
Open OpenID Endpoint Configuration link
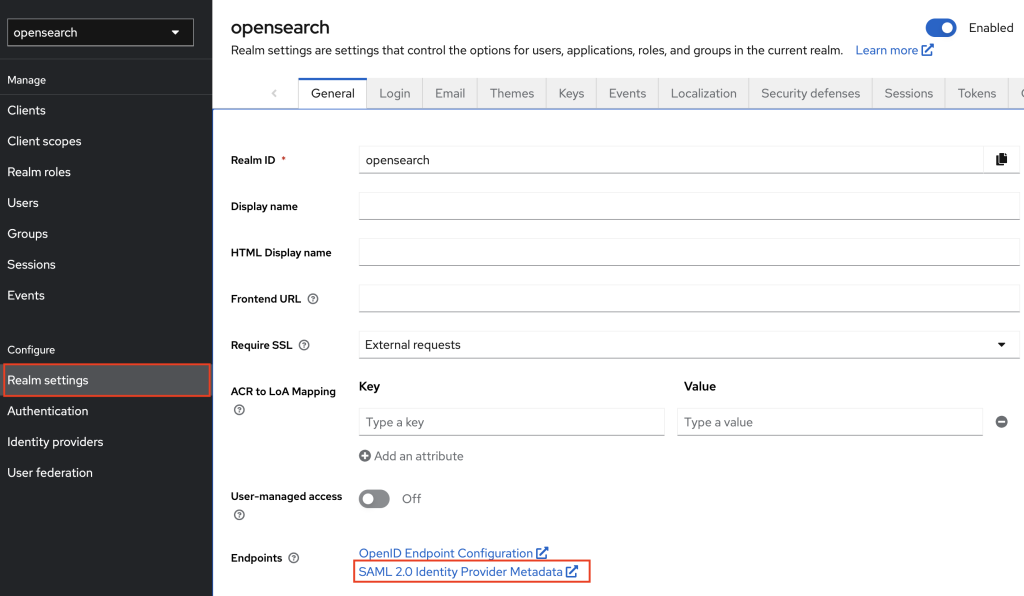(x=453, y=553)
